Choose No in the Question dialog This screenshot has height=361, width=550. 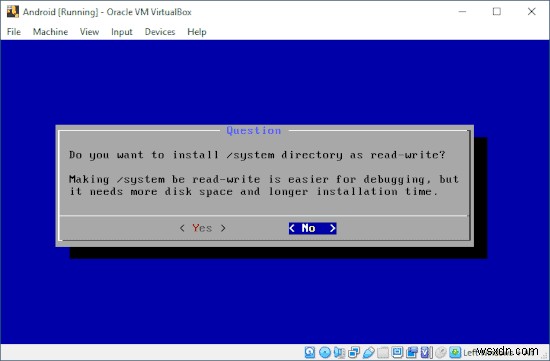(312, 228)
